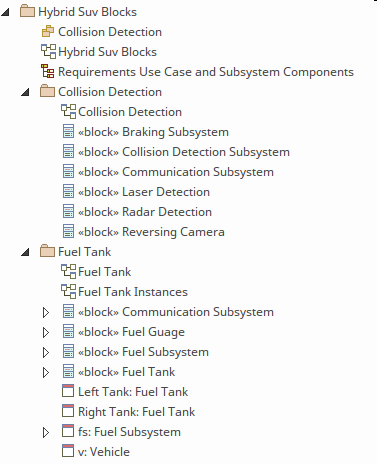
Task: Click the v: Vehicle instance icon
Action: pyautogui.click(x=68, y=451)
